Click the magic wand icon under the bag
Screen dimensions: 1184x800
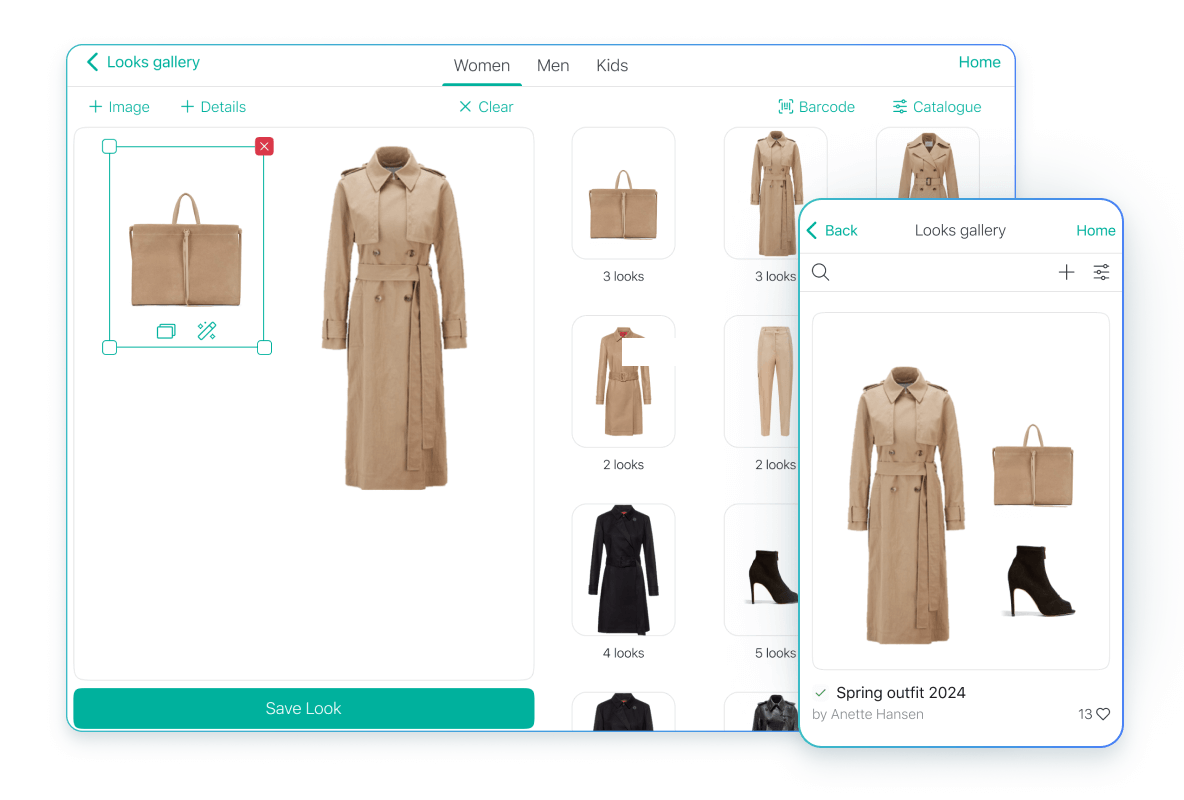point(207,331)
